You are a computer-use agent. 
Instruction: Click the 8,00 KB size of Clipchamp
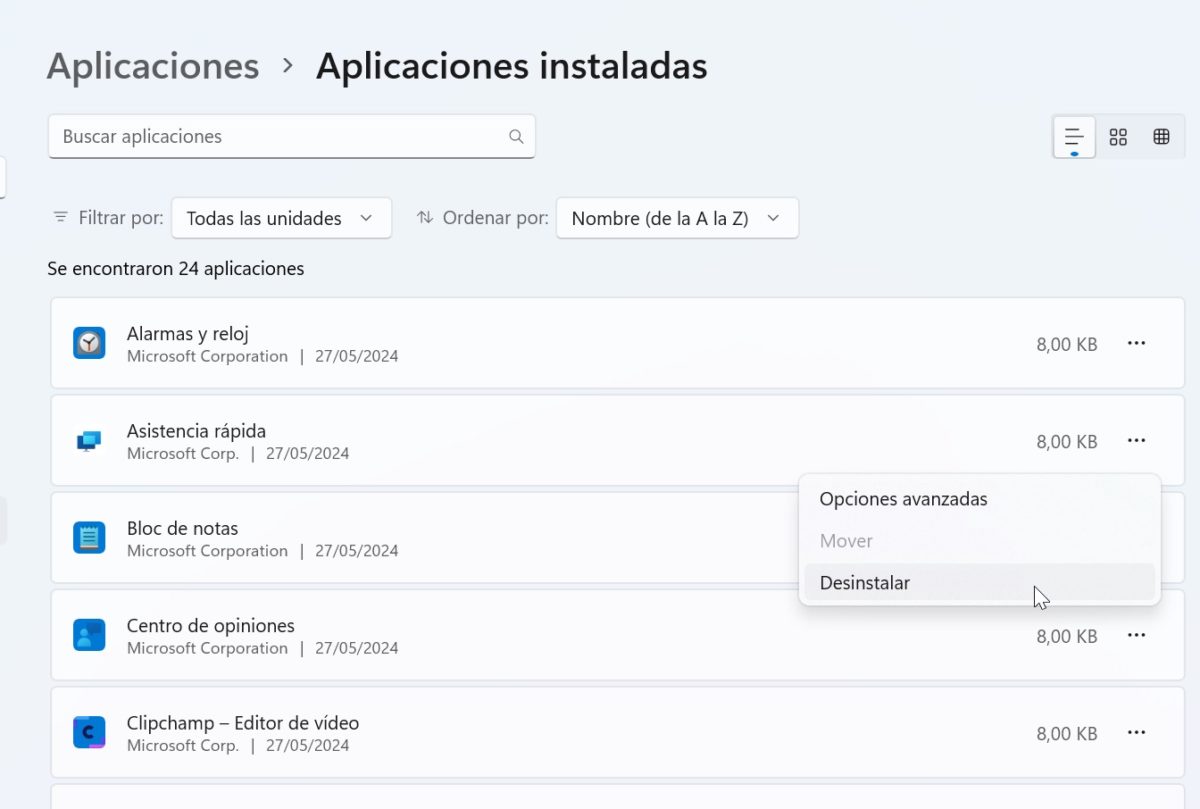[x=1067, y=733]
